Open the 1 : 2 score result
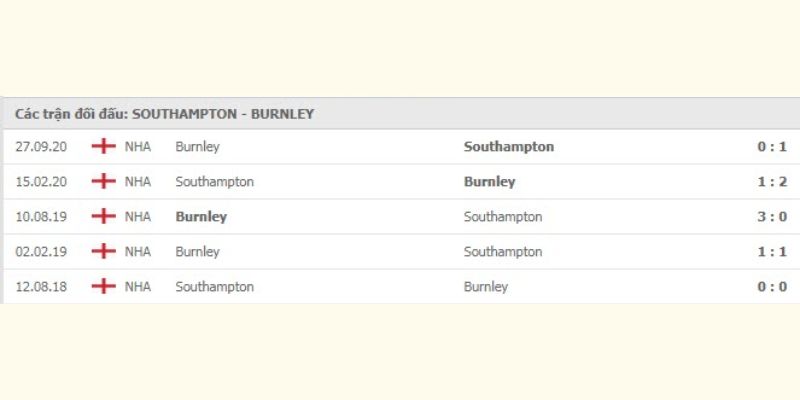This screenshot has width=800, height=400. pos(772,182)
